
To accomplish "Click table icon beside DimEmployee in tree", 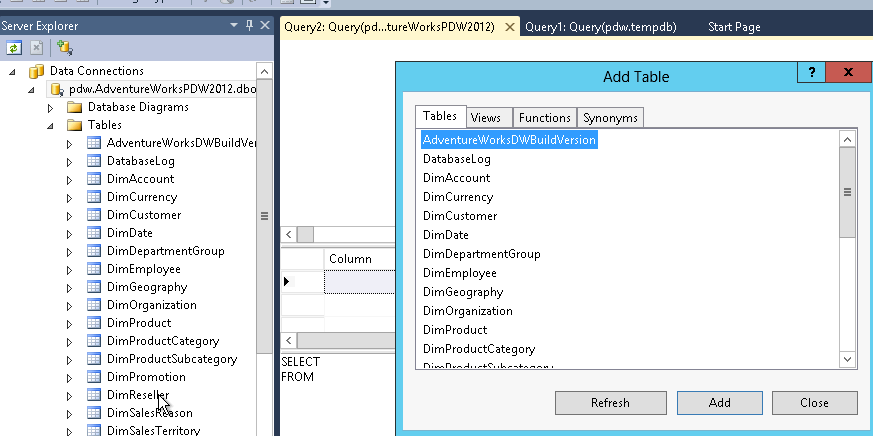I will pos(94,269).
